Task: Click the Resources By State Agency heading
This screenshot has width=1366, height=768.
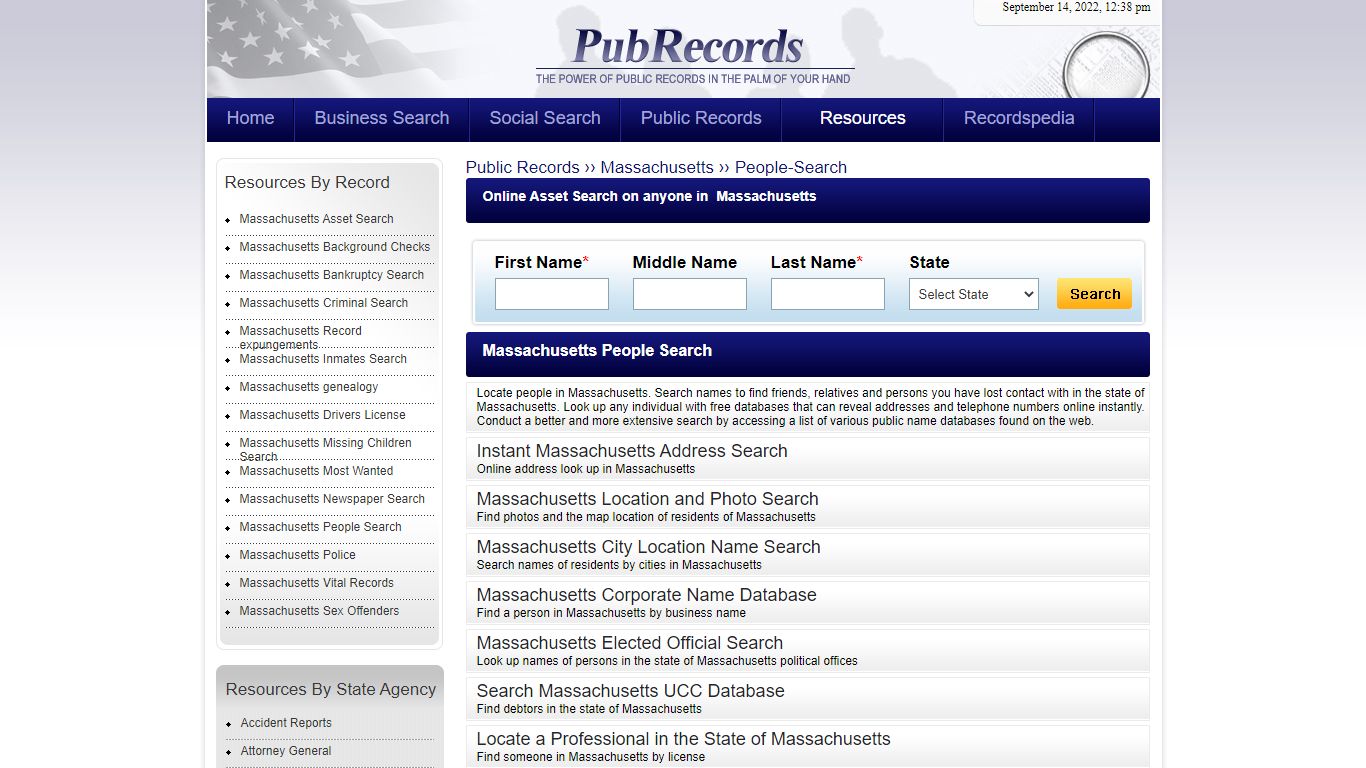Action: [x=331, y=689]
